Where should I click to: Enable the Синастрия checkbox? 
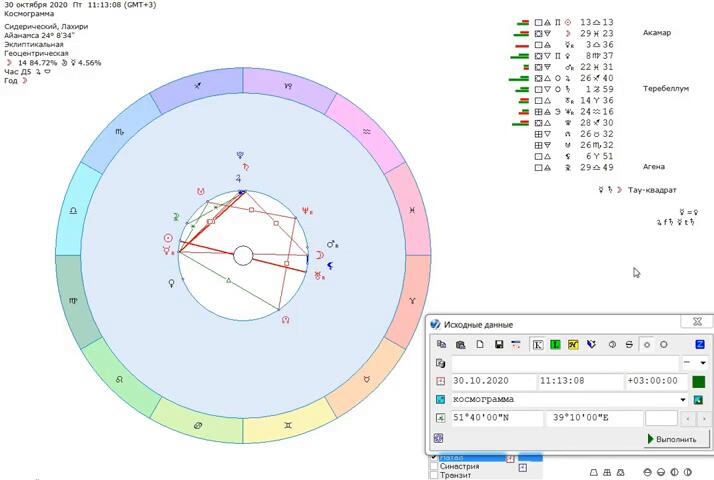pyautogui.click(x=433, y=466)
